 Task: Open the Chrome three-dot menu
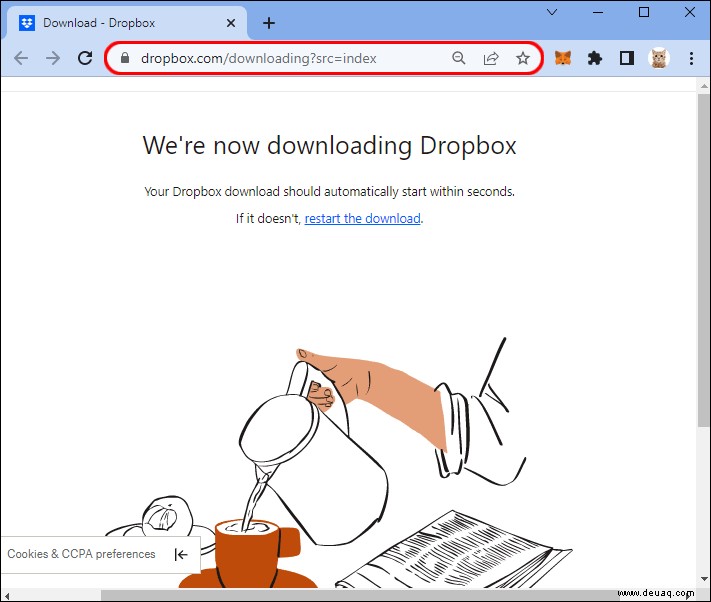coord(691,58)
